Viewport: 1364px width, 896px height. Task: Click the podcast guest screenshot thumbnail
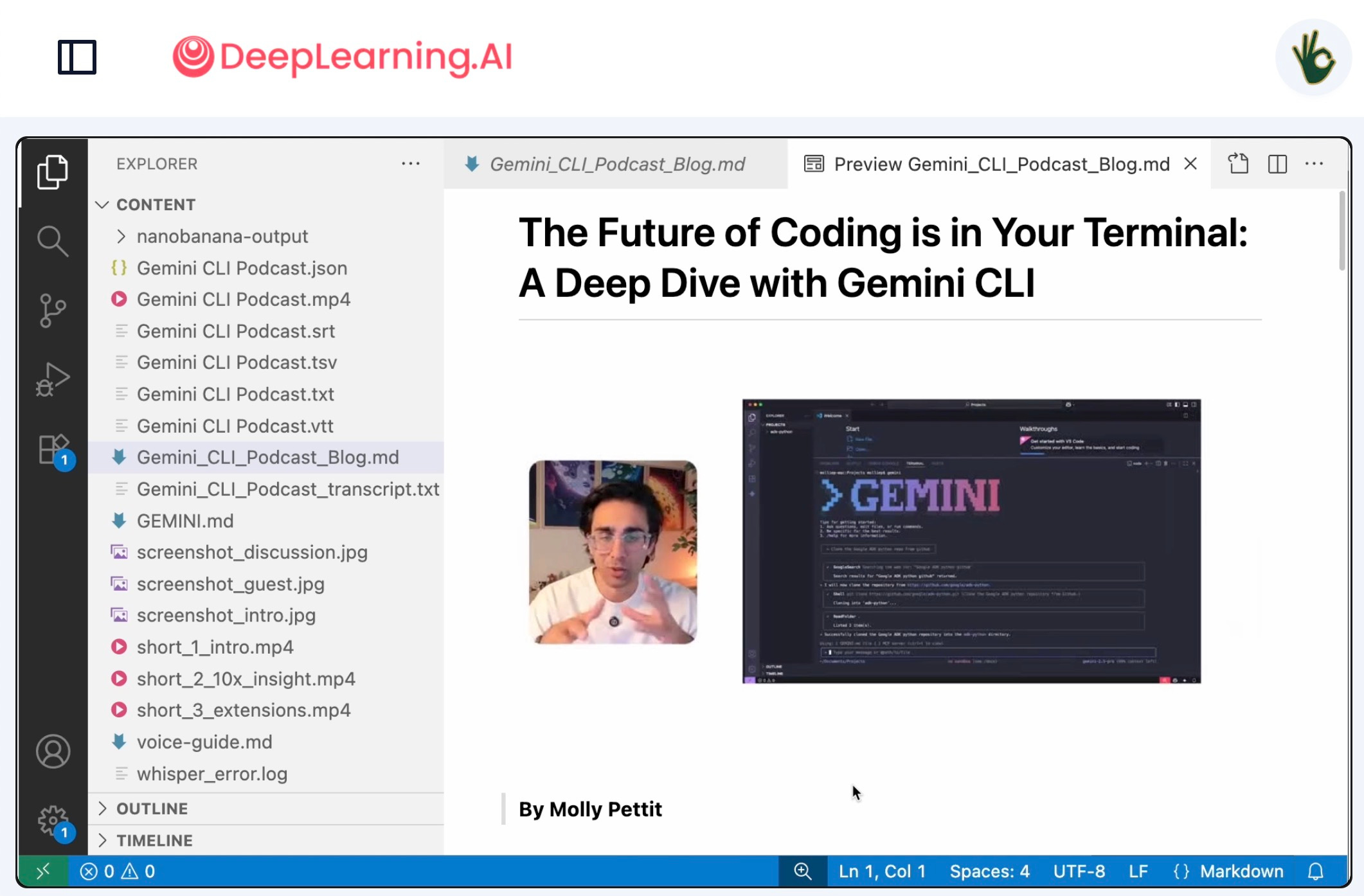tap(613, 551)
